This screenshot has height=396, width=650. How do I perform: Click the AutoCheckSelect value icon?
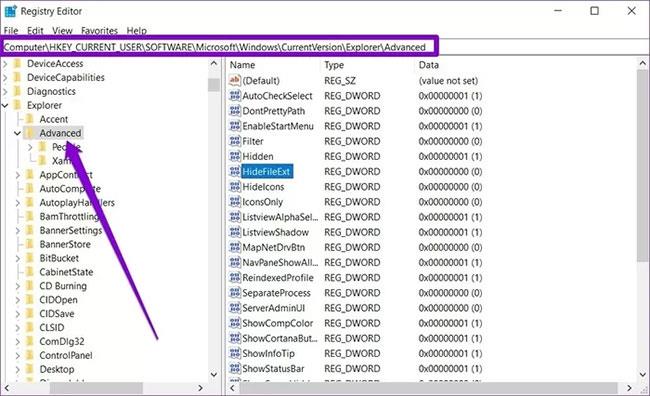point(235,95)
